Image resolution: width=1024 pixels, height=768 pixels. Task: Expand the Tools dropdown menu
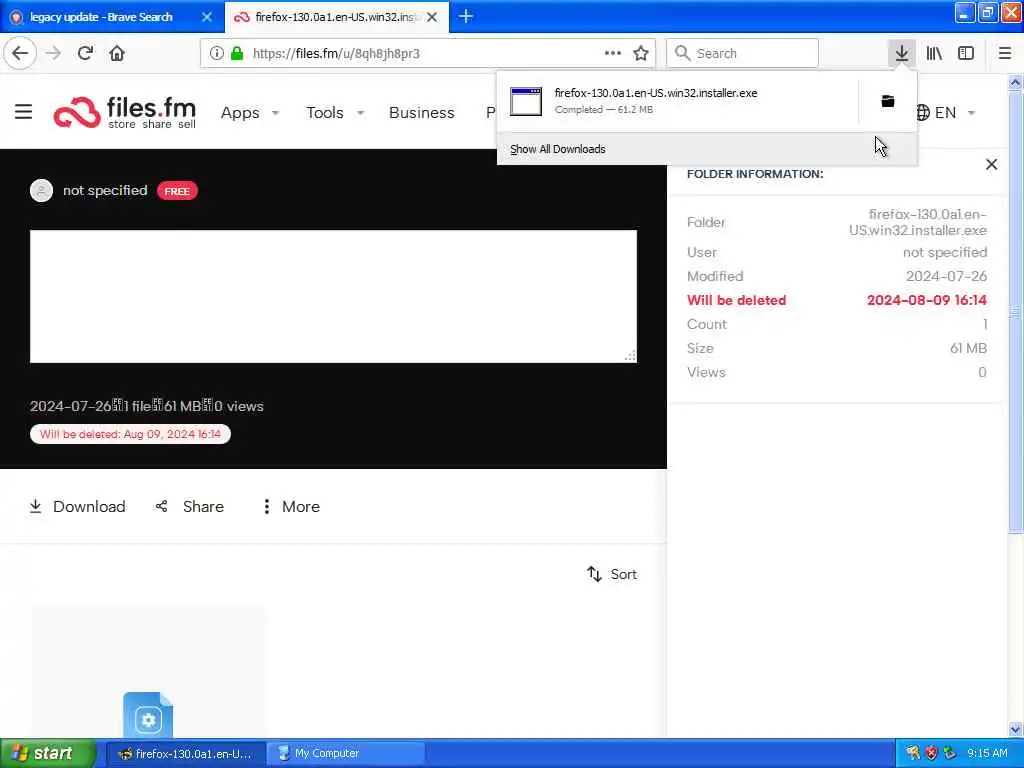[335, 112]
